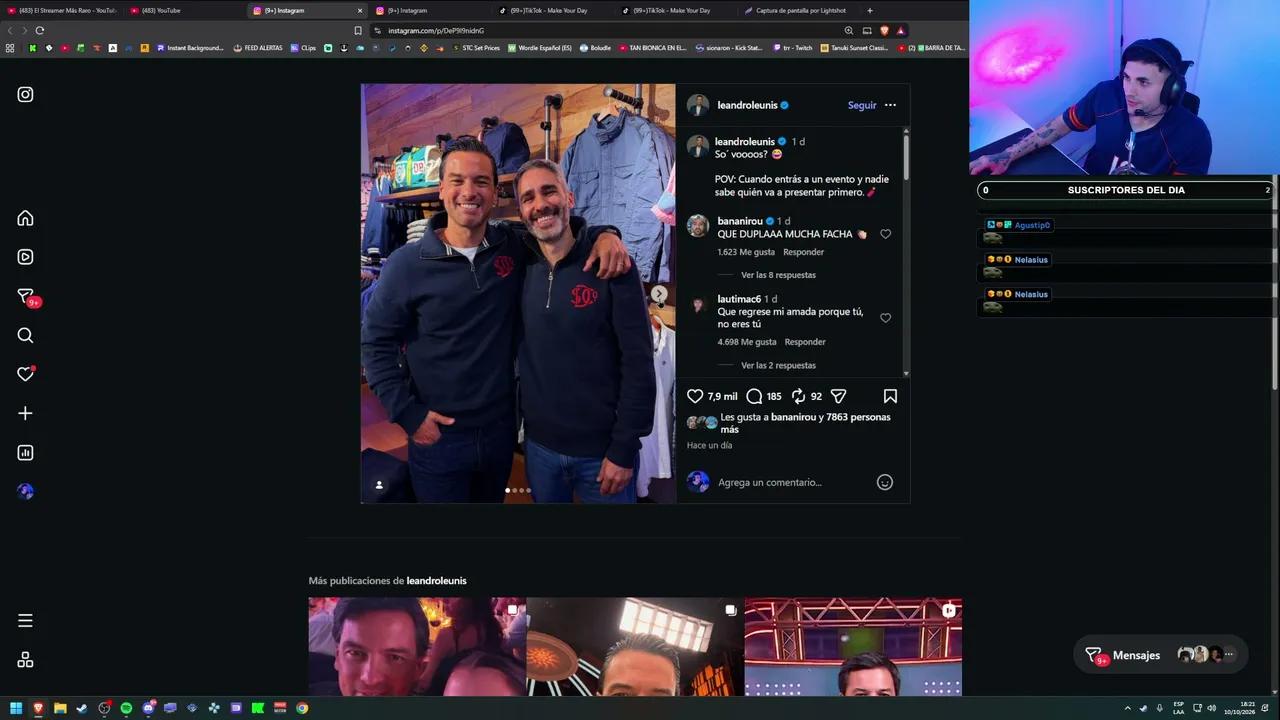Image resolution: width=1280 pixels, height=720 pixels.
Task: Open notifications heart in the sidebar
Action: pyautogui.click(x=26, y=374)
